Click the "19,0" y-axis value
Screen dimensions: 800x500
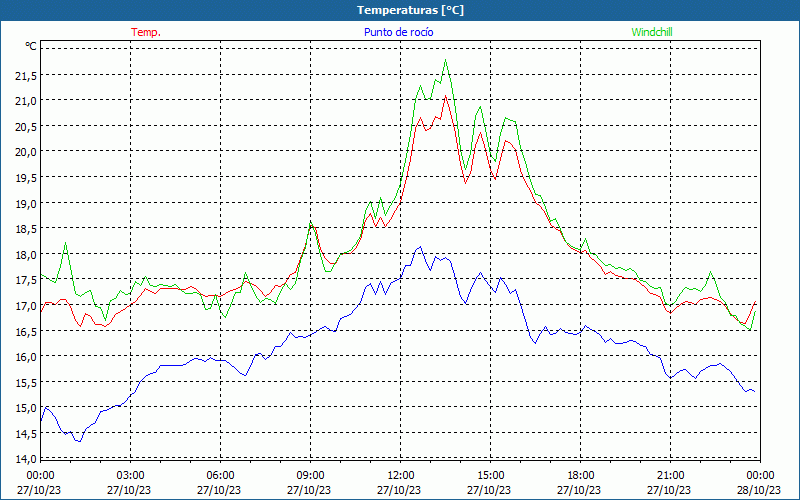[x=26, y=204]
